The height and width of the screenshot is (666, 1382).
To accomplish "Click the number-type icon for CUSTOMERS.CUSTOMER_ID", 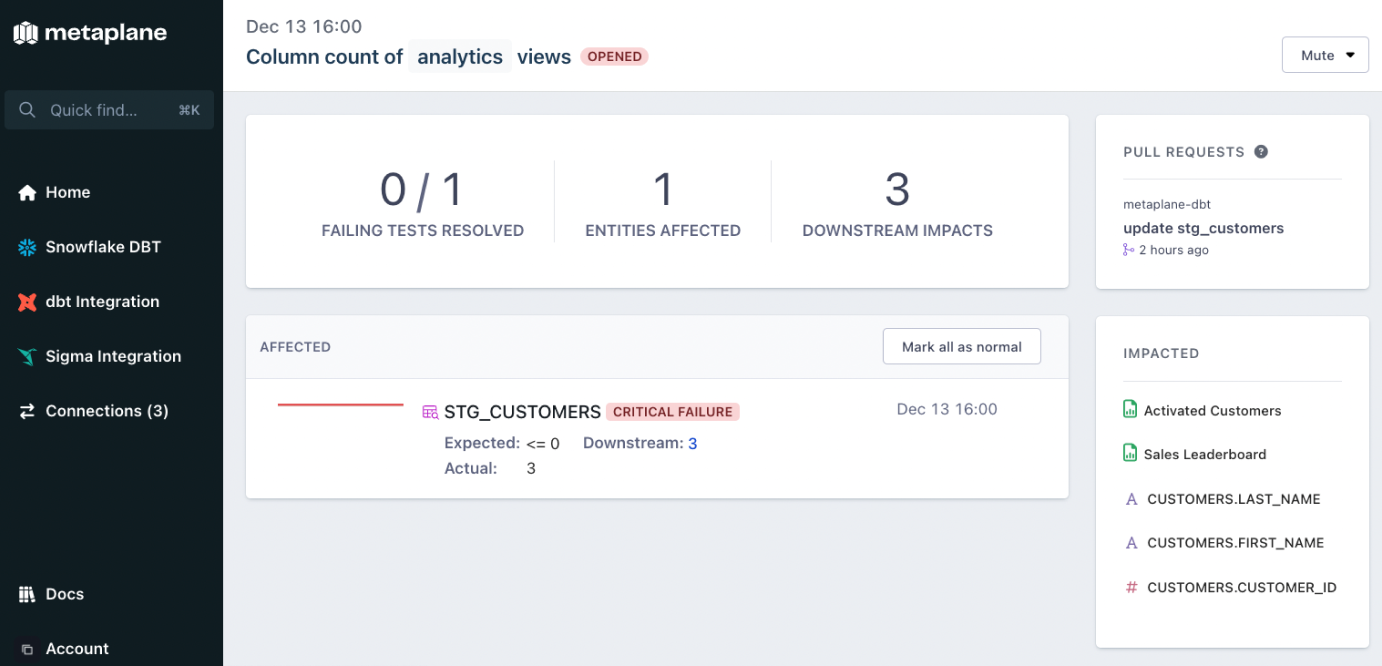I will point(1132,588).
